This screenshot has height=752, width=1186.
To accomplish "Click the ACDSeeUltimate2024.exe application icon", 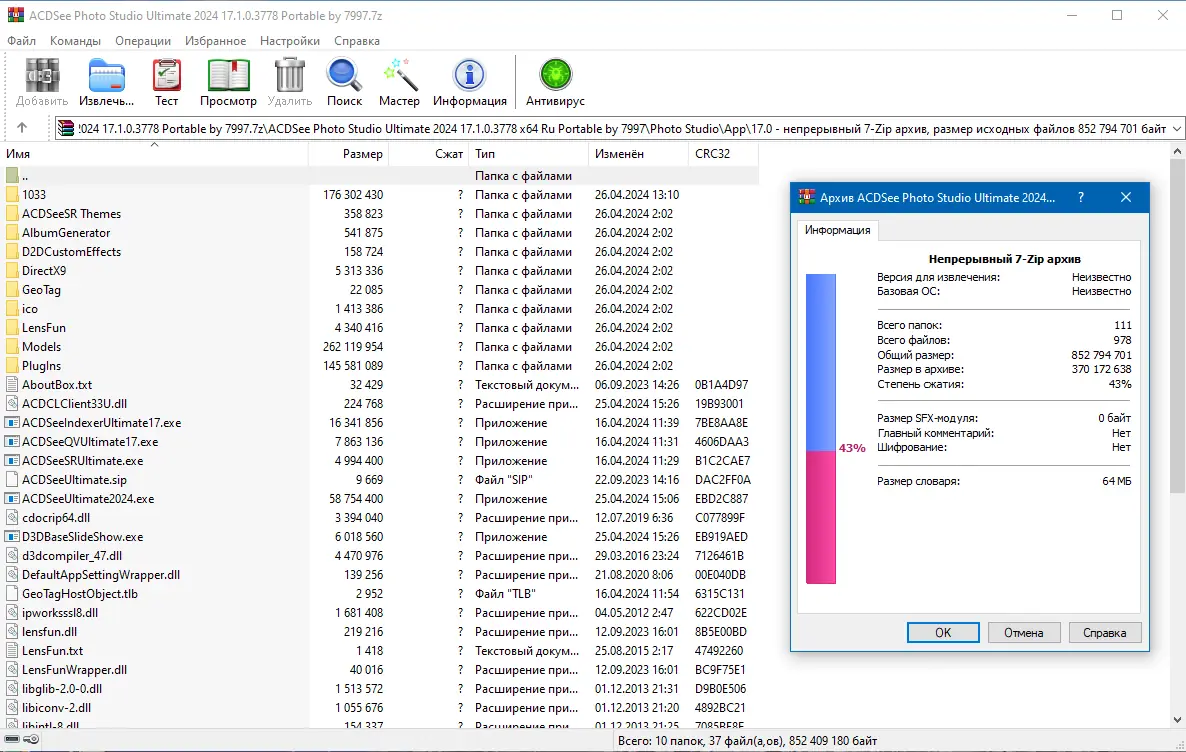I will [11, 499].
